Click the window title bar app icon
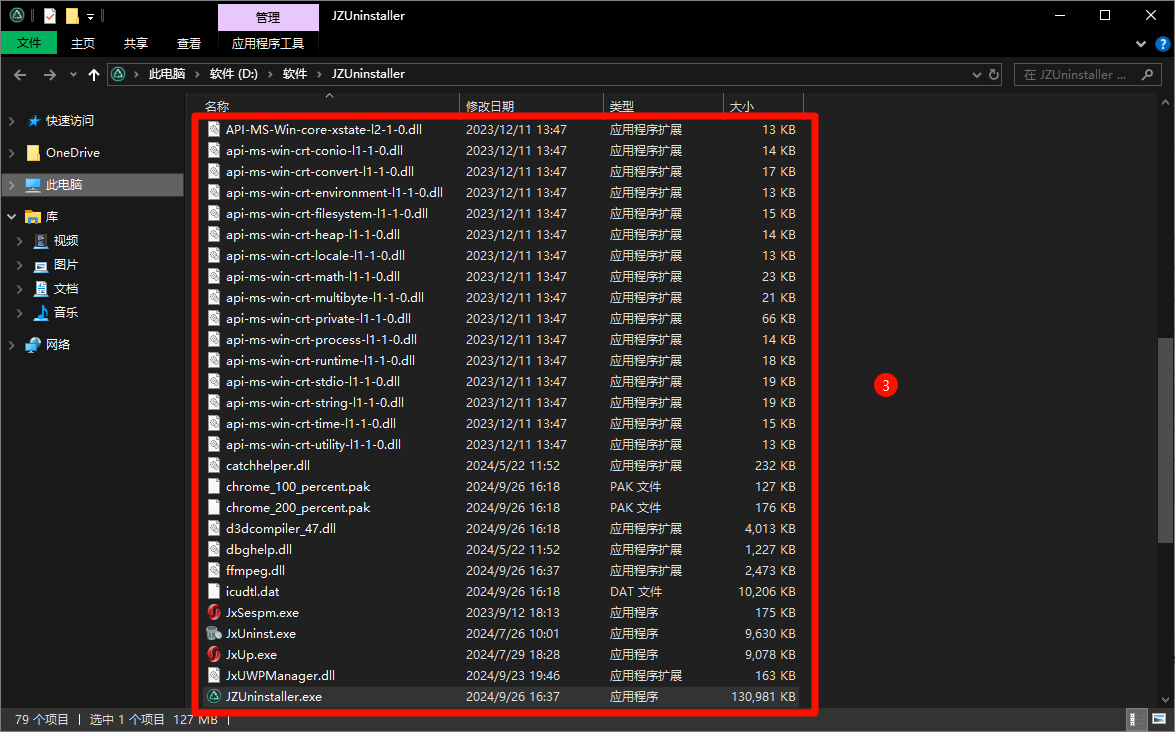 pos(16,15)
